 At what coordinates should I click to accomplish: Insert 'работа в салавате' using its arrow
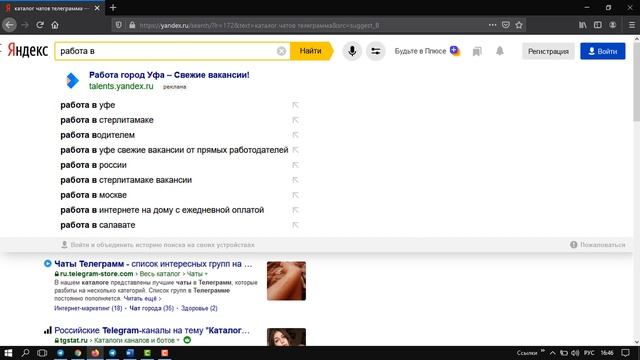[x=295, y=225]
